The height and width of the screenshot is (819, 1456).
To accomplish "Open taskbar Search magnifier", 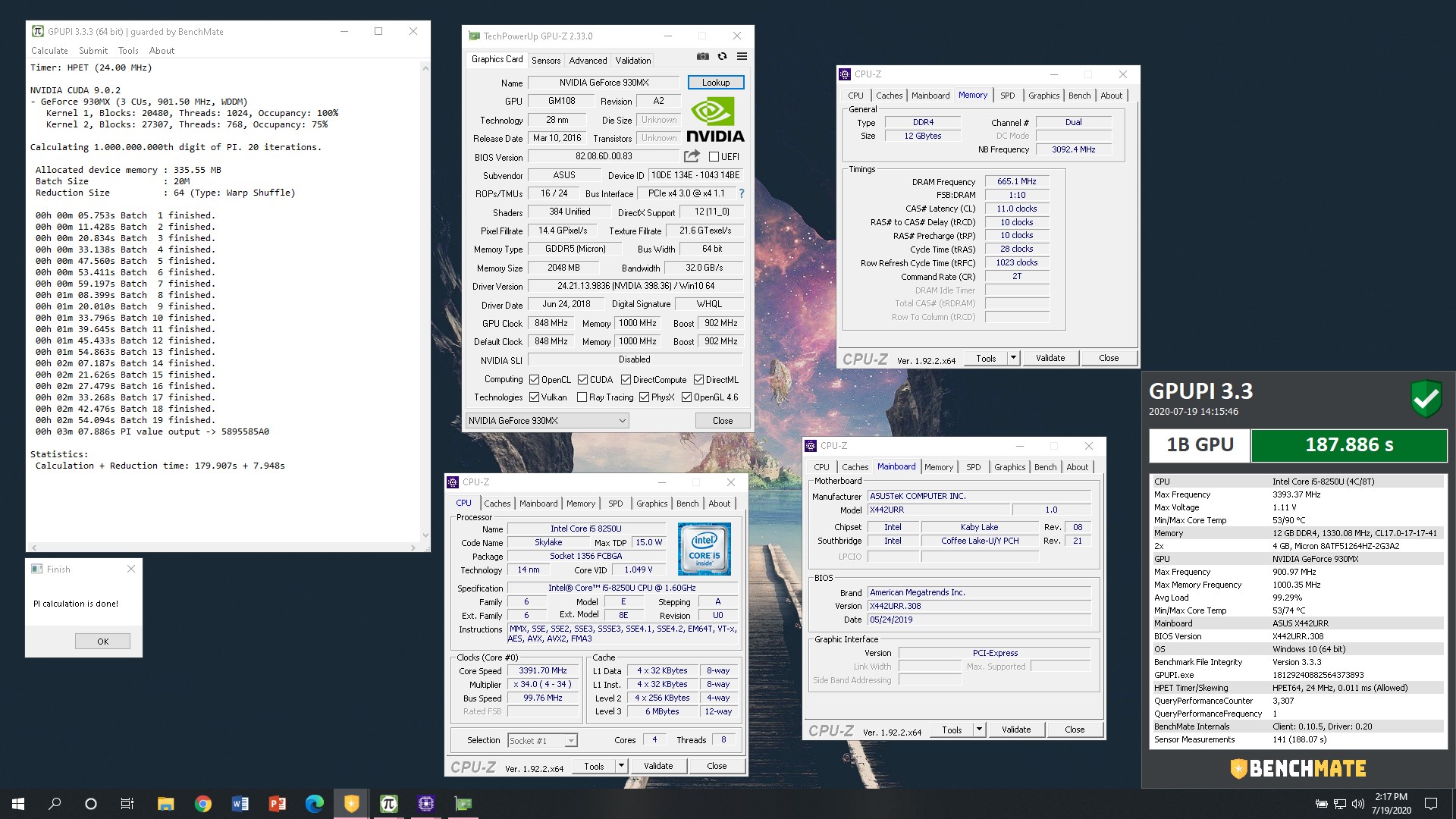I will (55, 803).
